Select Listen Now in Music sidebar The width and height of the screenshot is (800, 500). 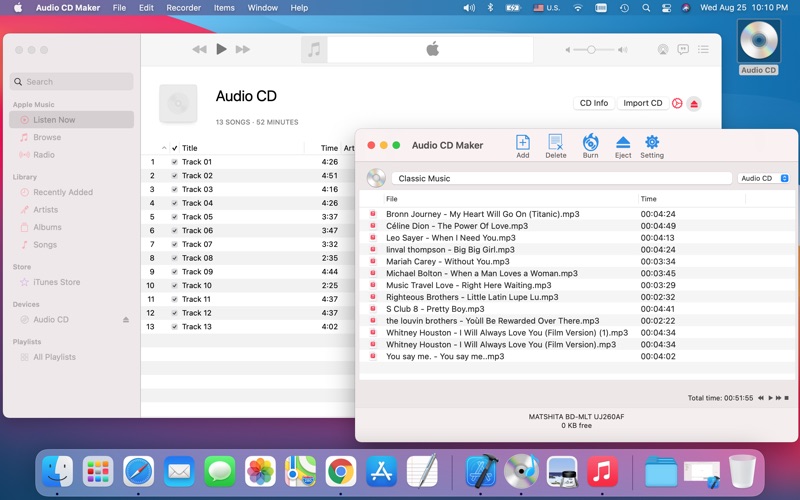click(71, 120)
